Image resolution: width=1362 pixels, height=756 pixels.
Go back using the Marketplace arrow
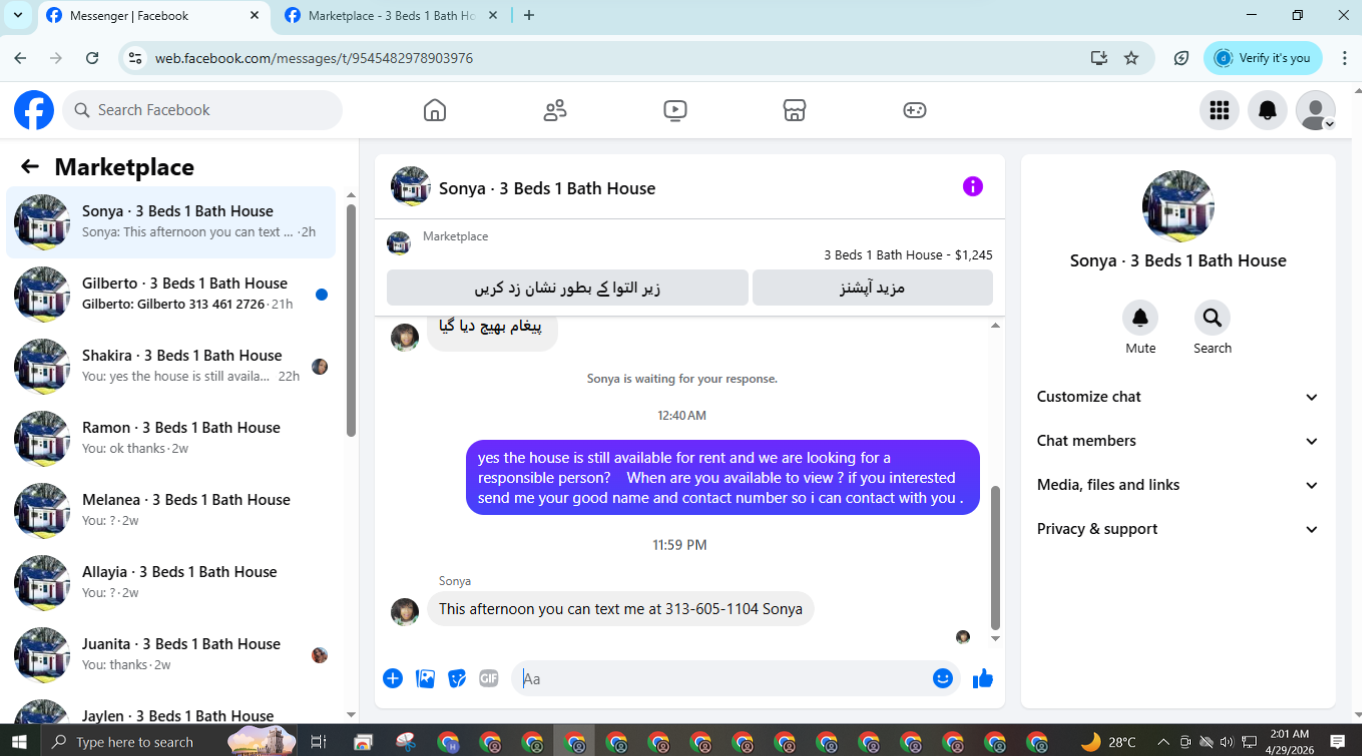pos(30,167)
